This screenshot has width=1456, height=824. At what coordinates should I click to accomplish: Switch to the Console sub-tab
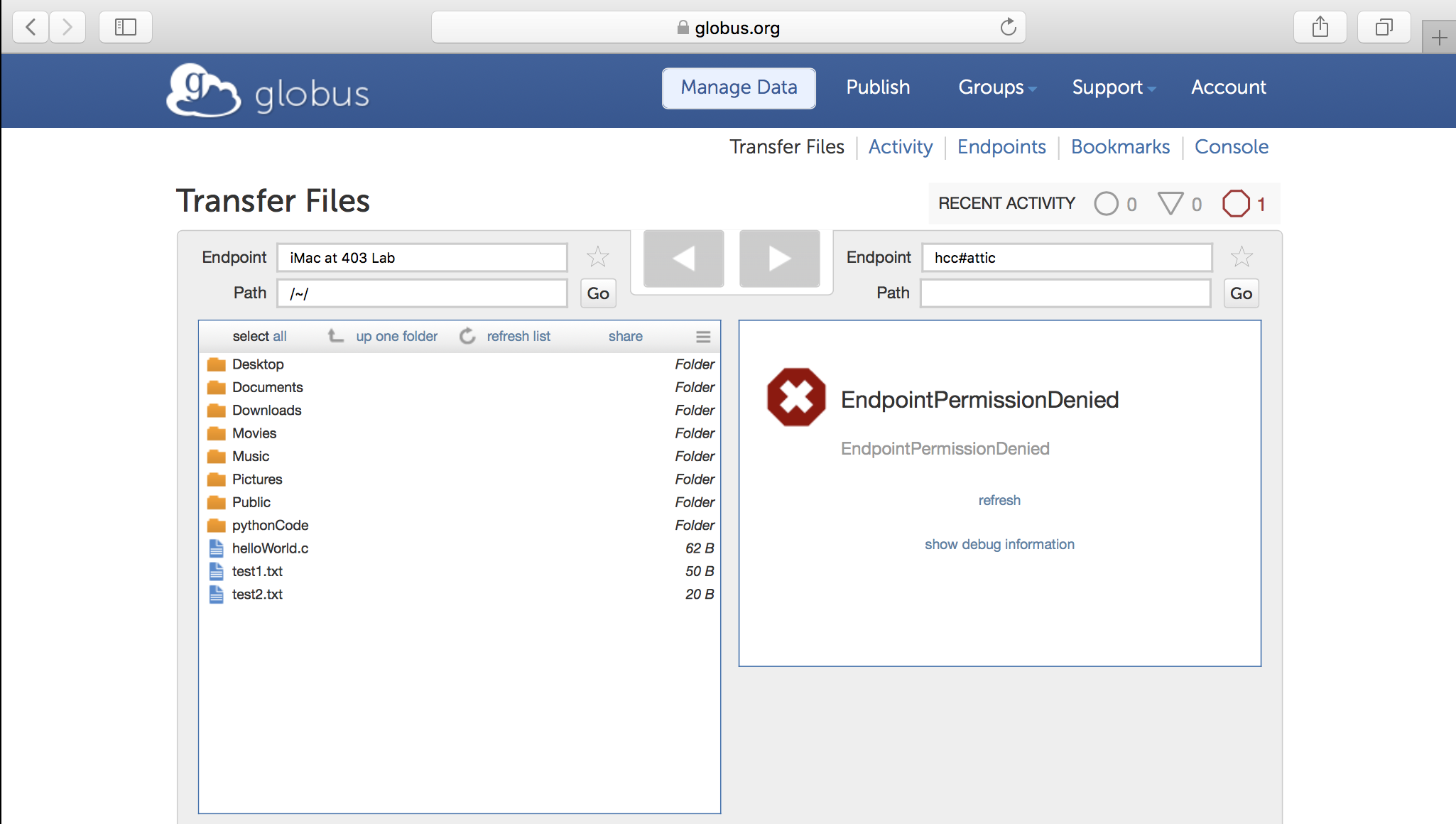pos(1231,146)
